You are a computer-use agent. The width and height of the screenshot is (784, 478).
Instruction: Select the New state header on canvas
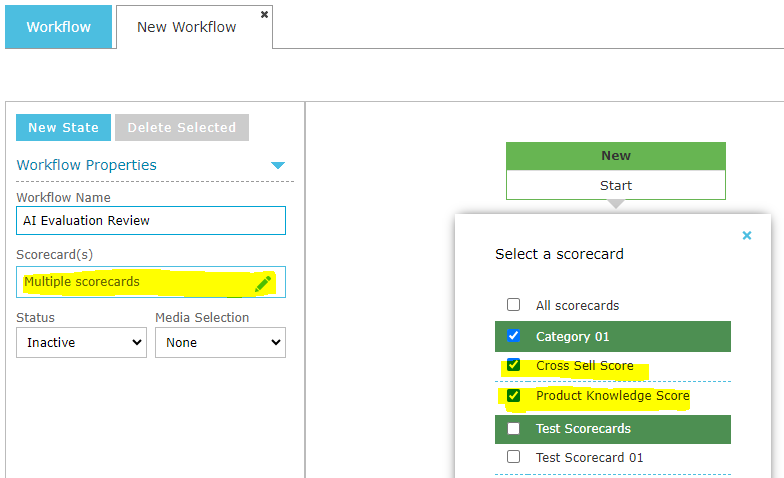(616, 156)
